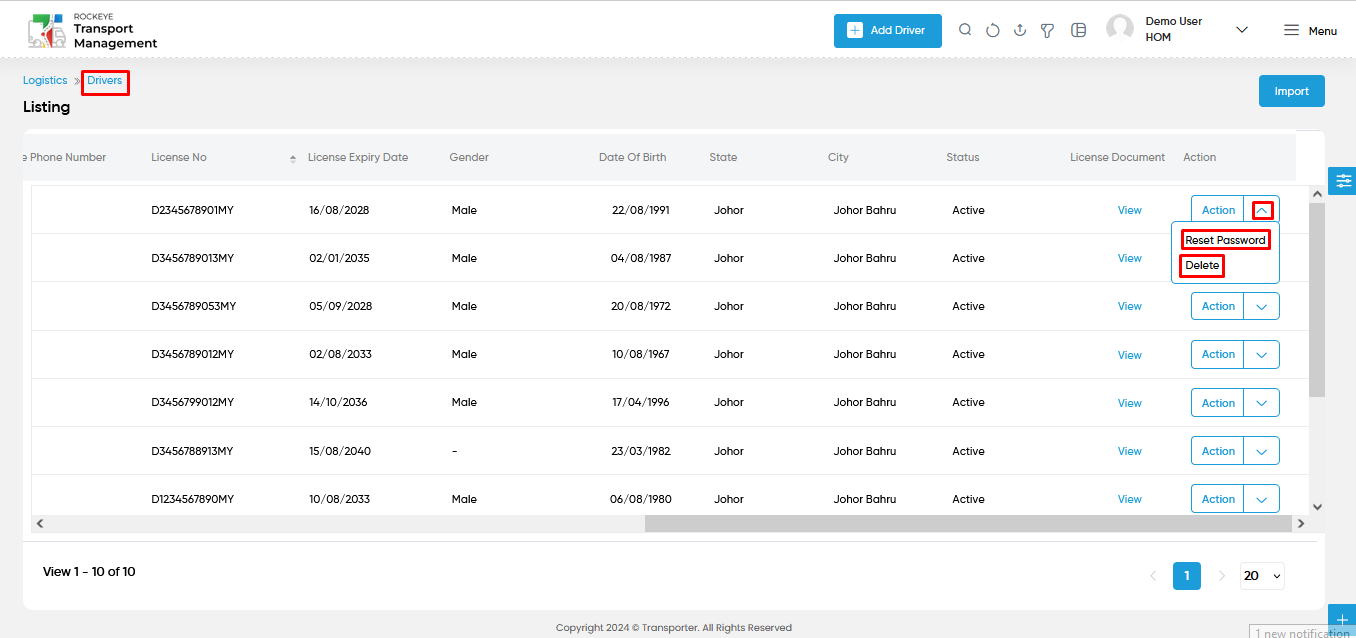The width and height of the screenshot is (1356, 638).
Task: Click Action button for D3456788913MY row
Action: click(x=1218, y=451)
